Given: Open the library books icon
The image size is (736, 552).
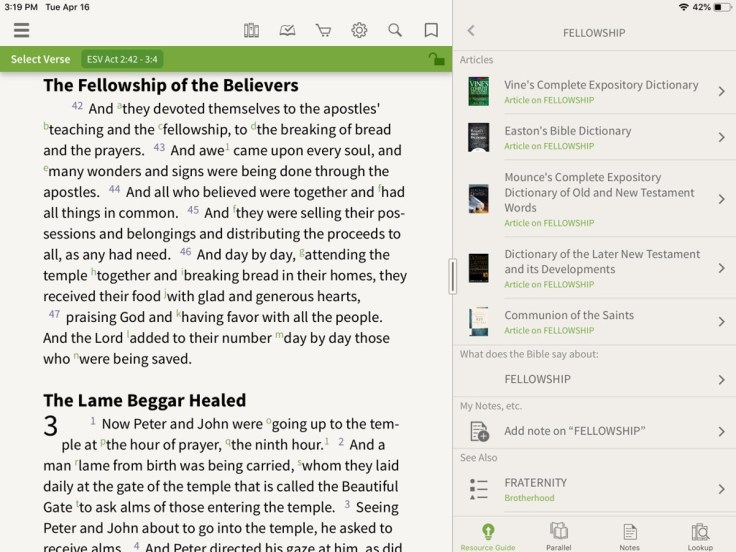Looking at the screenshot, I should (252, 30).
